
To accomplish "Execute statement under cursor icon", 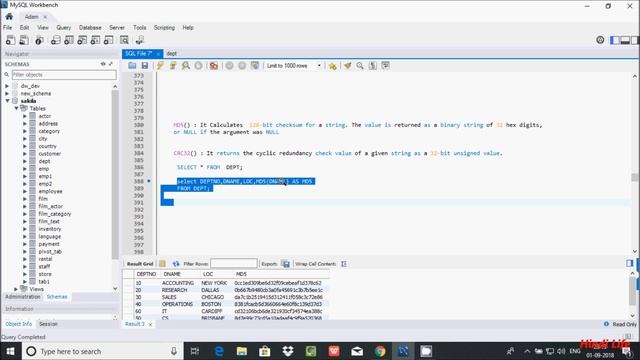I will 173,66.
